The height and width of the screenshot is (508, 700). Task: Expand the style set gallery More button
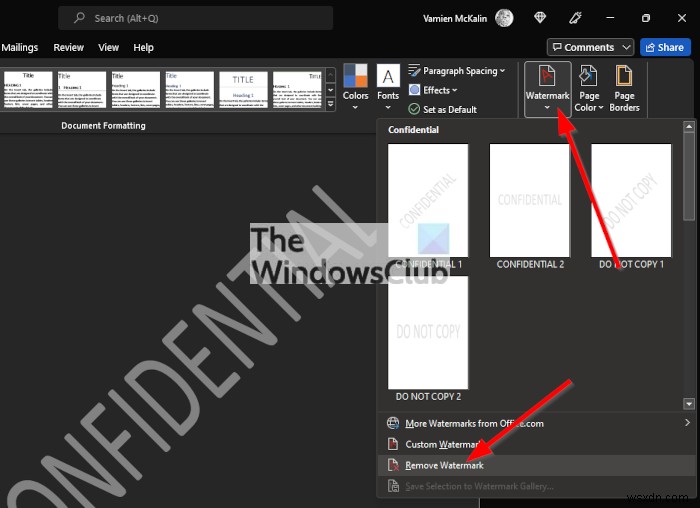pyautogui.click(x=330, y=104)
